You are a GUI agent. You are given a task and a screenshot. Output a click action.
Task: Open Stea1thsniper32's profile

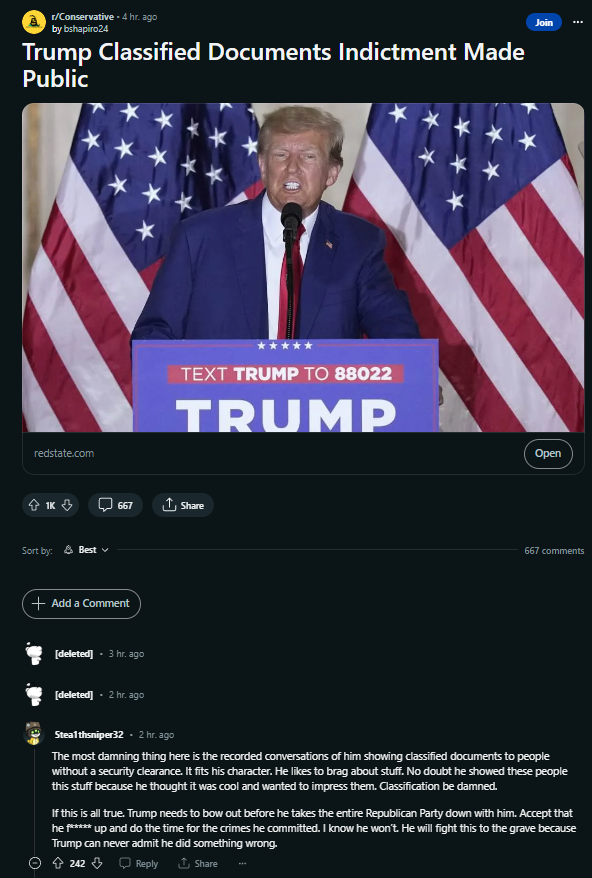88,735
